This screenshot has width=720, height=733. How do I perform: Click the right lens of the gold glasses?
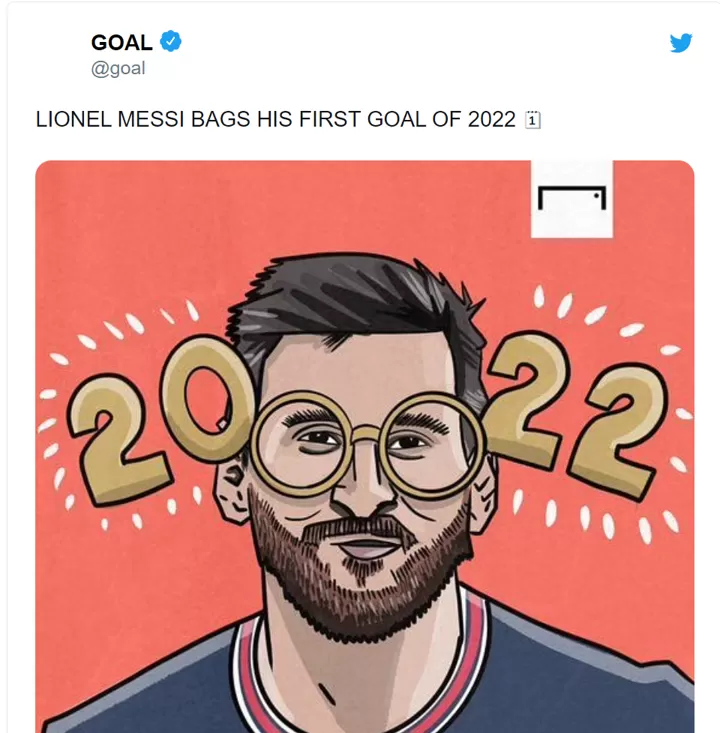click(430, 443)
